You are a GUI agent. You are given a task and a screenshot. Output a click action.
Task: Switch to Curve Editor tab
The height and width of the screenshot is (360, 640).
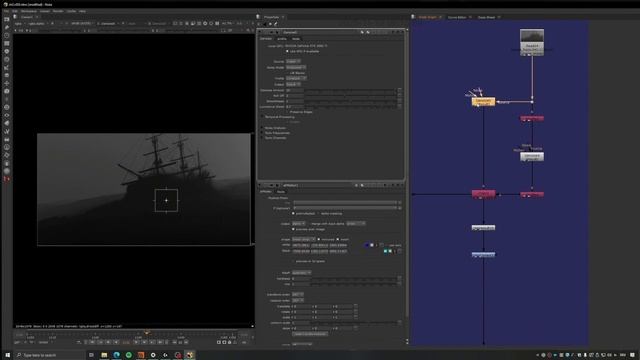pyautogui.click(x=457, y=17)
